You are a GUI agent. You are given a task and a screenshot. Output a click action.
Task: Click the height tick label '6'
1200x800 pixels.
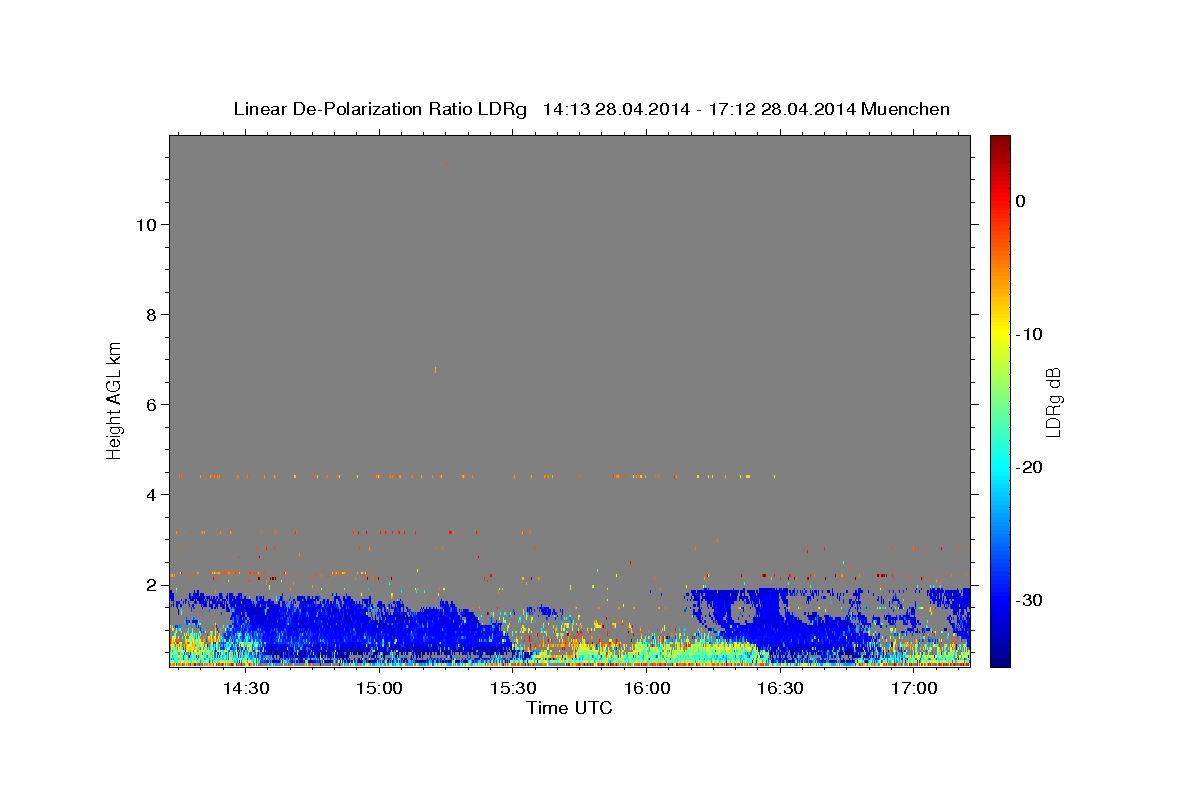(x=150, y=404)
